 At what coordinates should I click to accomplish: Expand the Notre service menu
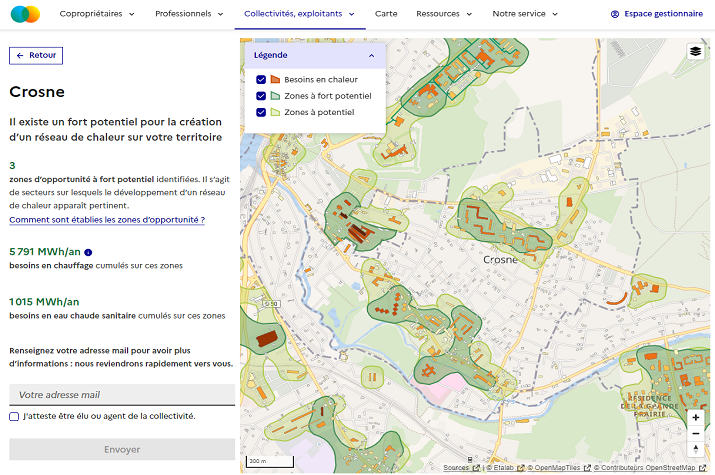[x=525, y=14]
